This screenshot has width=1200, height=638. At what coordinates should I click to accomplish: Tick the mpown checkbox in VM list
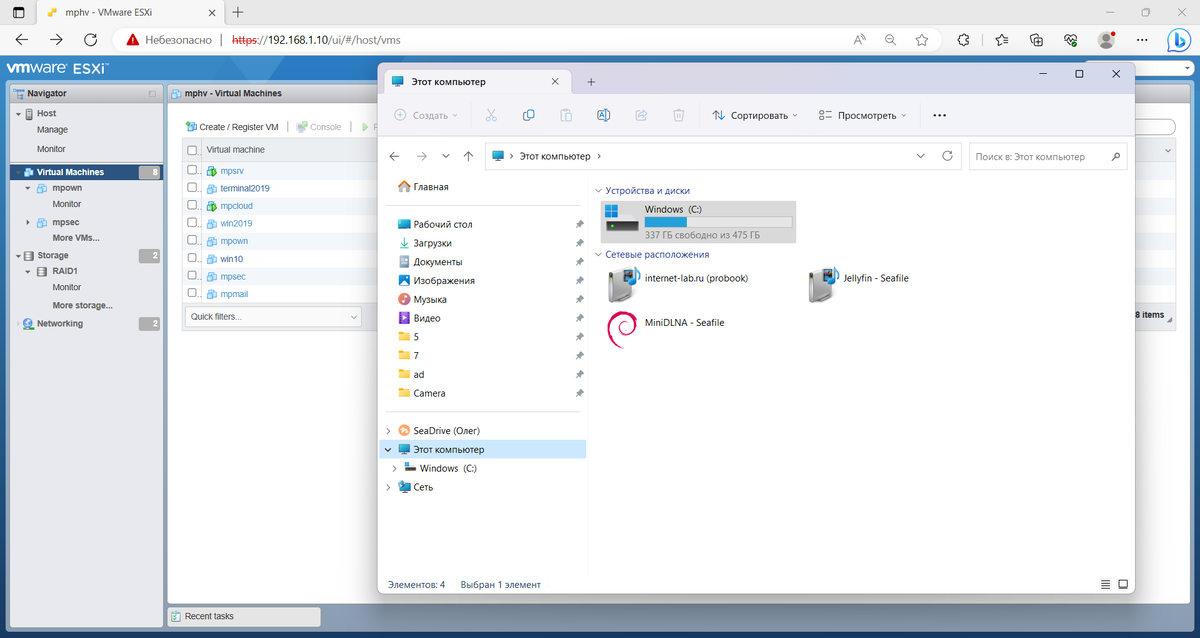click(x=193, y=241)
